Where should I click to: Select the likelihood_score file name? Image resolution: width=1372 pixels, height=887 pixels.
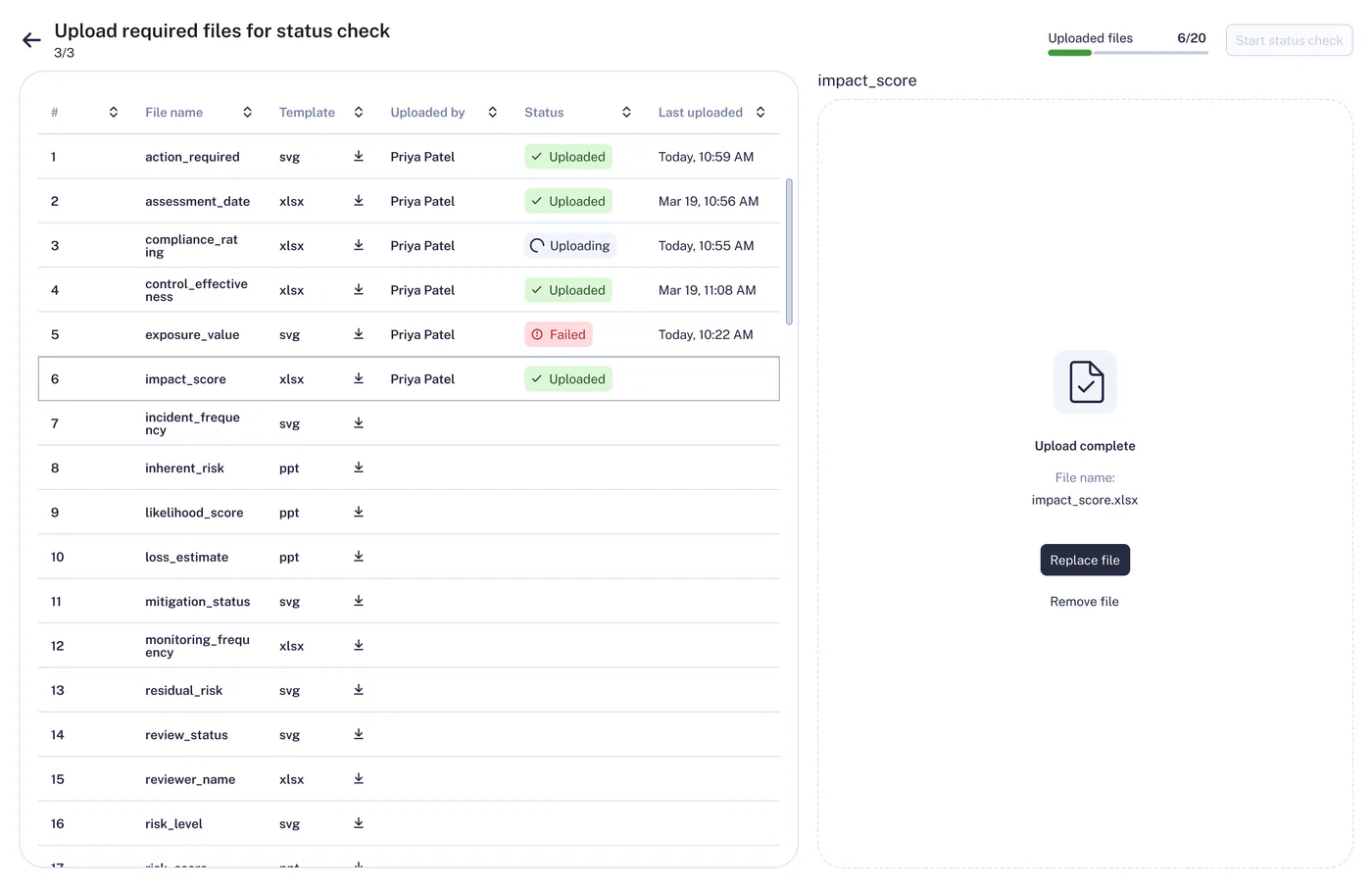[x=194, y=513]
